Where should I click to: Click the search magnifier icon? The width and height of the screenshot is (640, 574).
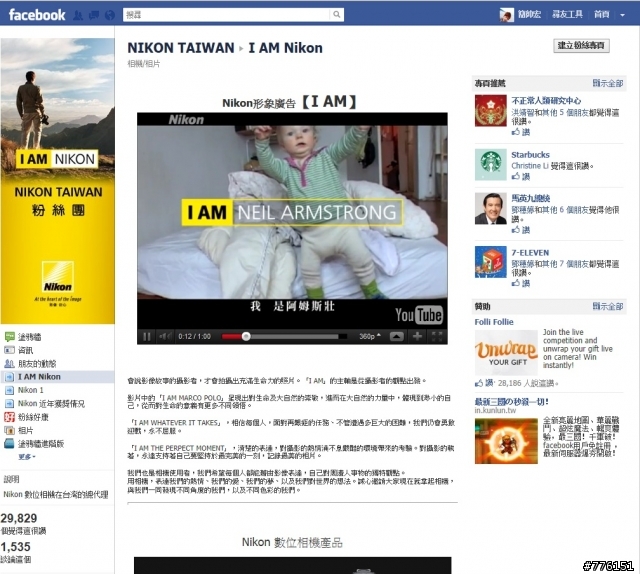337,15
